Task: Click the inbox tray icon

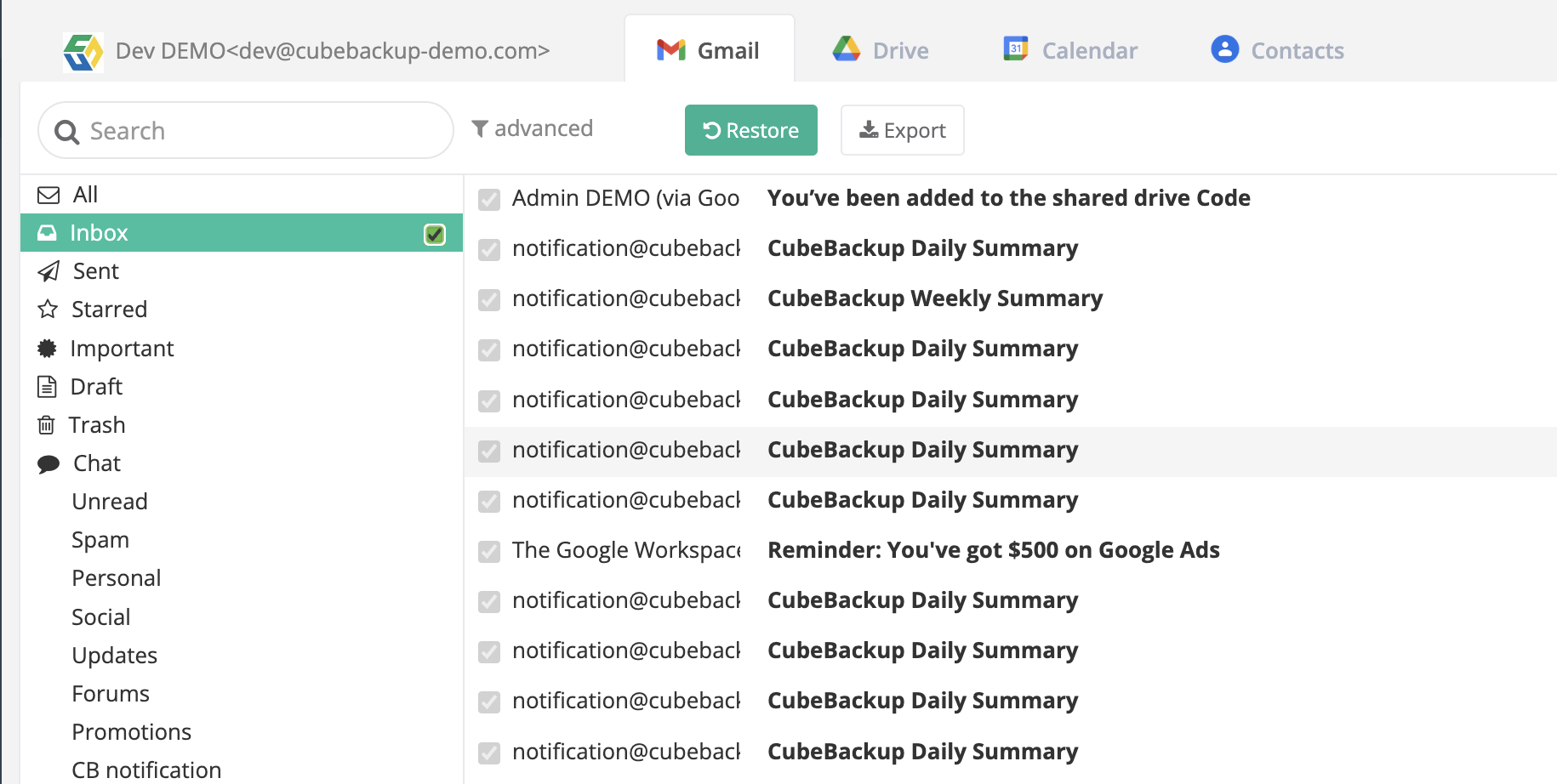Action: 48,232
